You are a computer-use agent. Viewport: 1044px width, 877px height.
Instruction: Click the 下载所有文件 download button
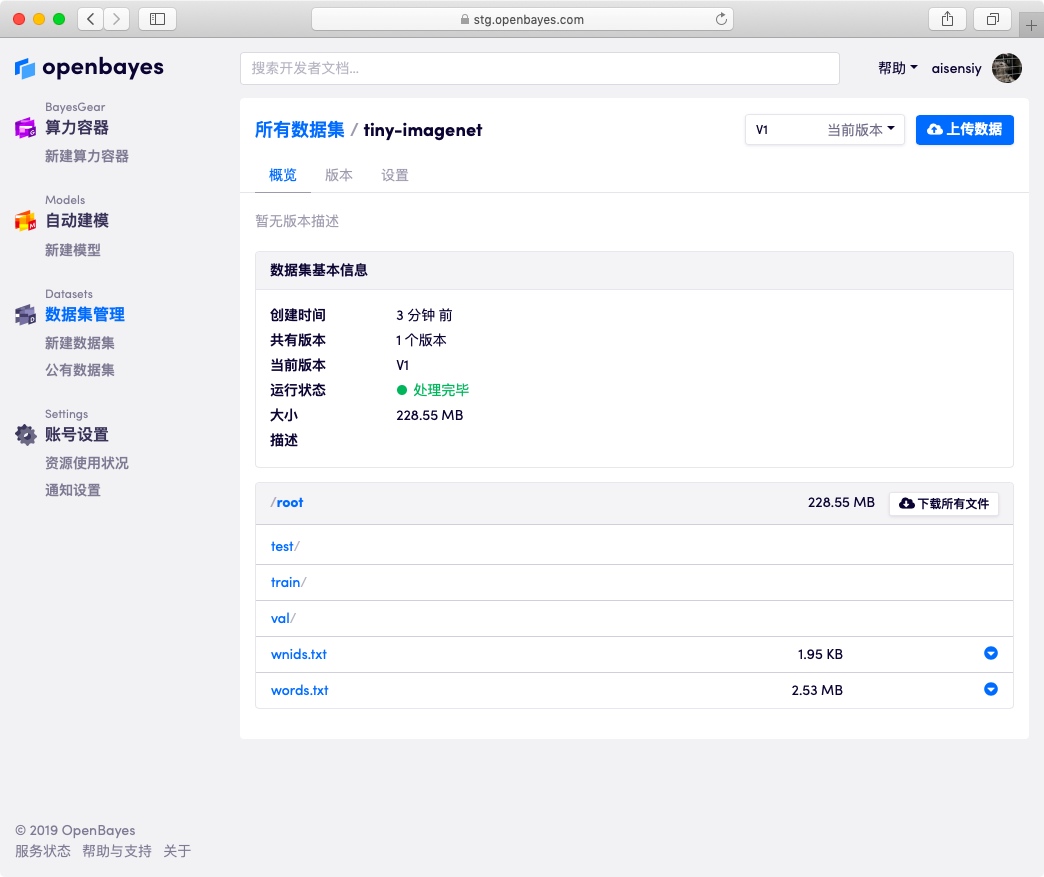(944, 503)
